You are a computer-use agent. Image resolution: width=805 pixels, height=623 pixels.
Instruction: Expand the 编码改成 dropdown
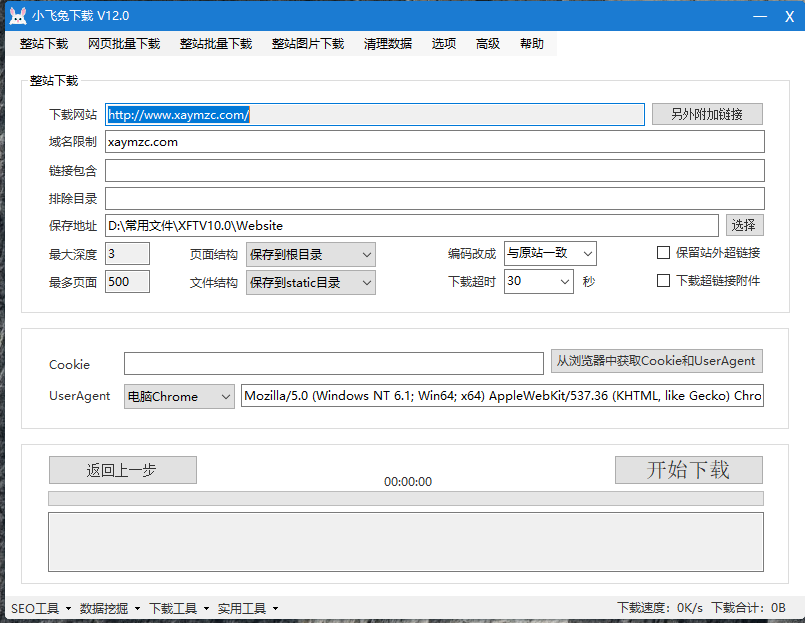(x=550, y=254)
